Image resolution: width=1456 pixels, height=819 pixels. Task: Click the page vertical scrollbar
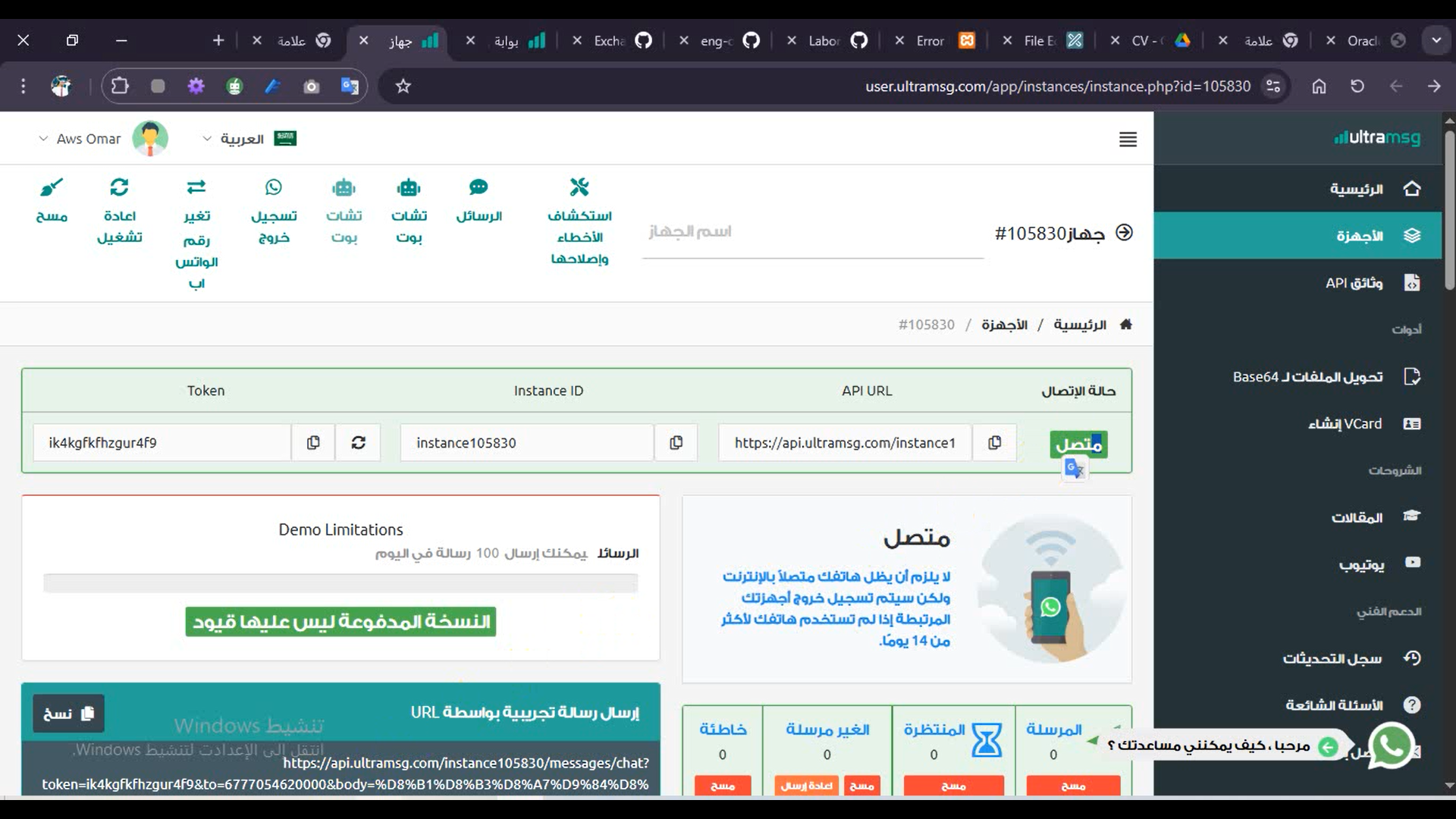1449,211
